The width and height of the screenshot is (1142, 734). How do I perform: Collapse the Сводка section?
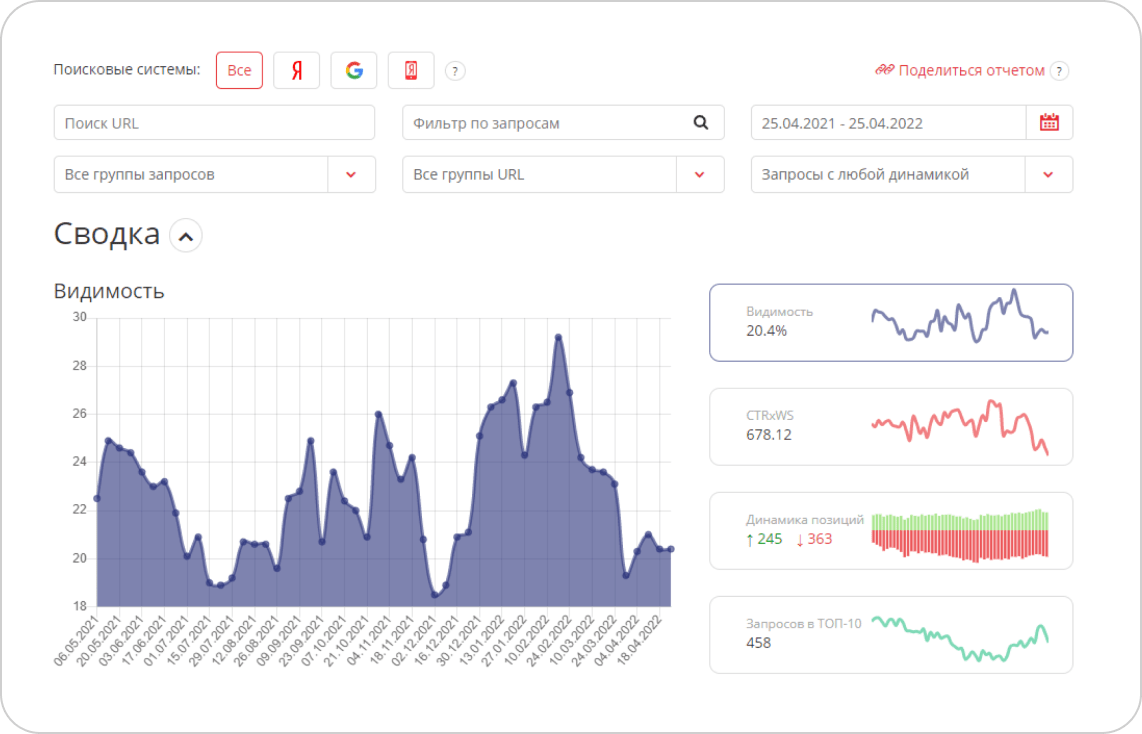pos(186,236)
